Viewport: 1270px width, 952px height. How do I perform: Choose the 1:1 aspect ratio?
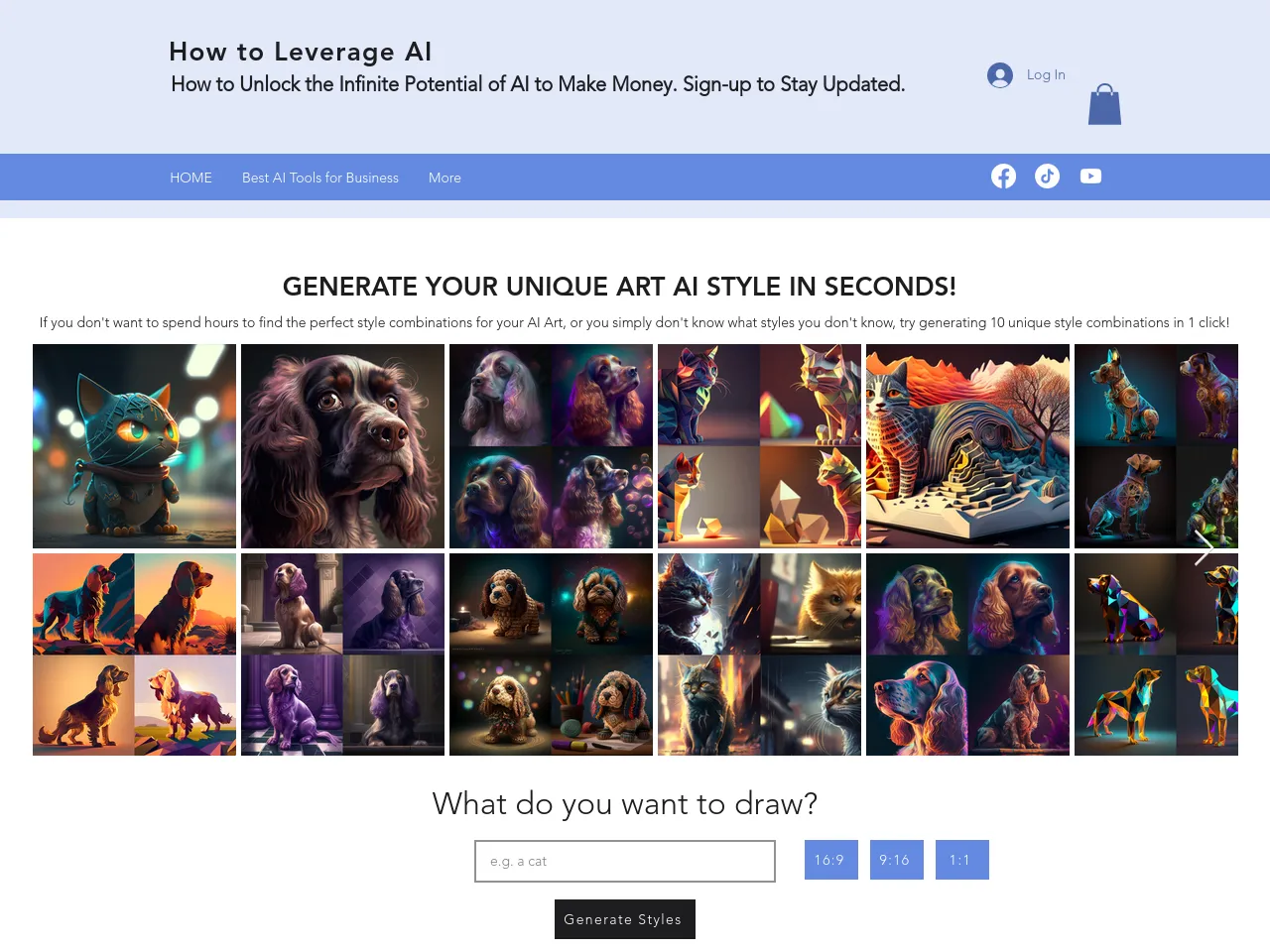coord(961,860)
